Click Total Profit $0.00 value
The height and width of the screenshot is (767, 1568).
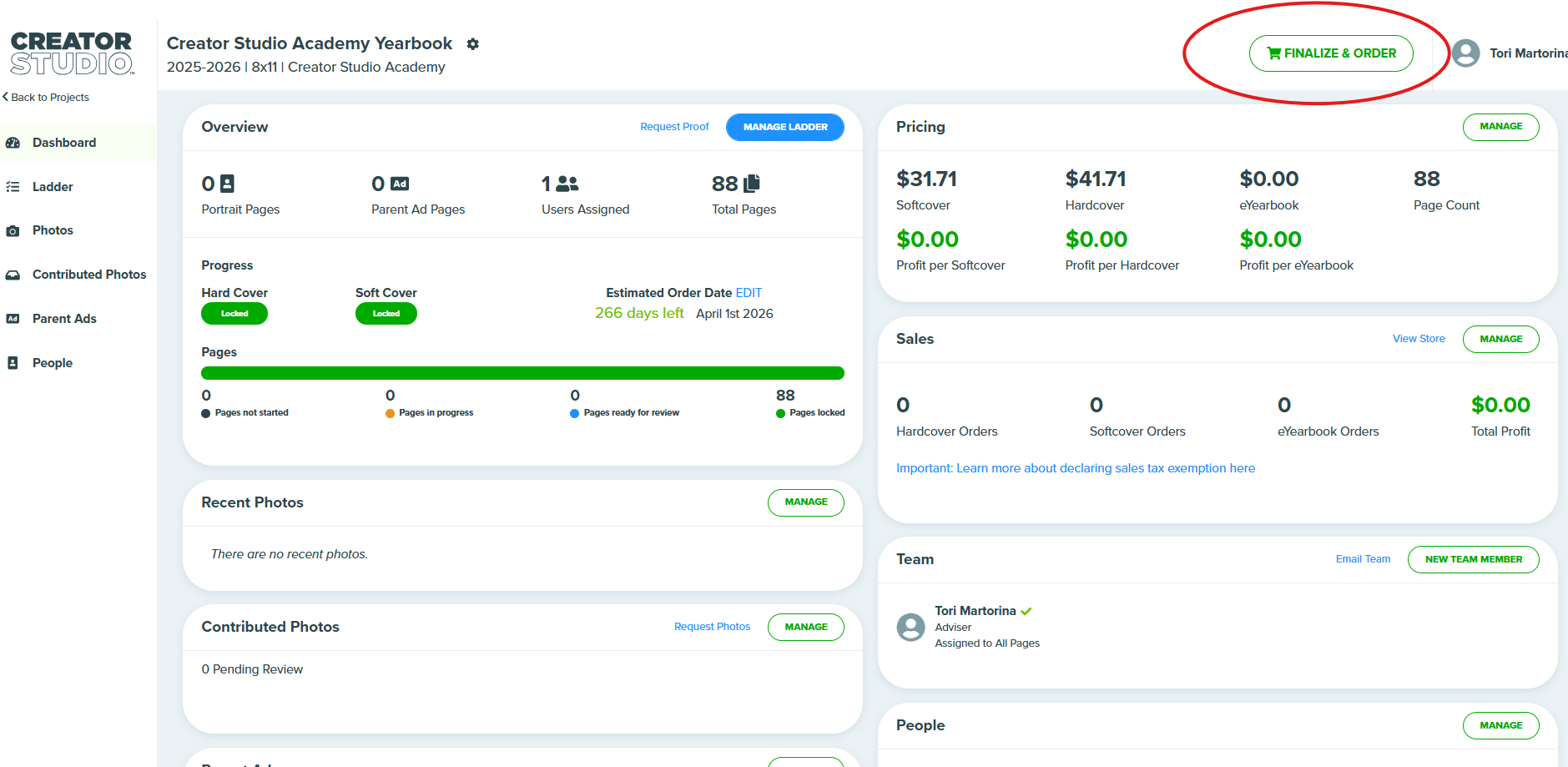1500,405
